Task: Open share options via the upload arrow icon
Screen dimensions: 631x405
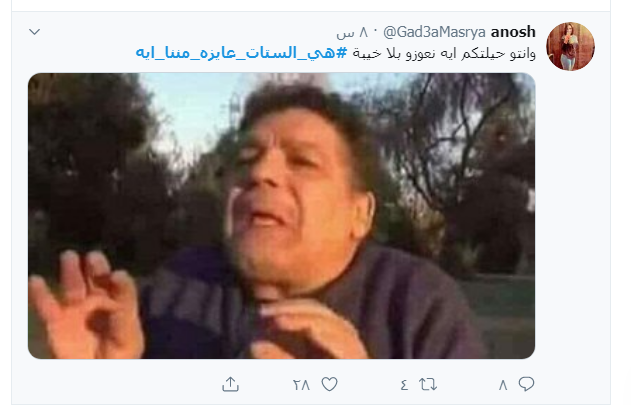Action: point(231,384)
